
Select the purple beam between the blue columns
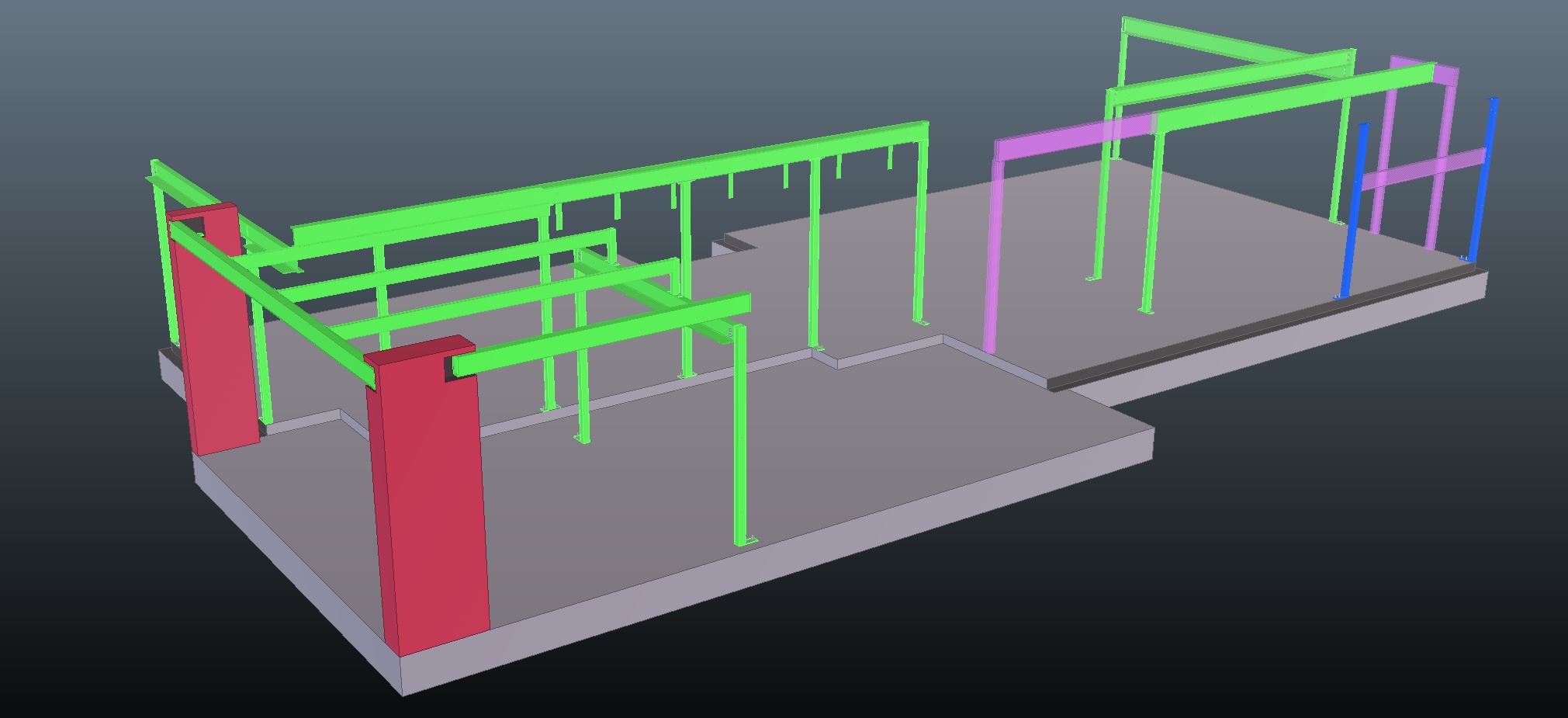coord(1424,170)
